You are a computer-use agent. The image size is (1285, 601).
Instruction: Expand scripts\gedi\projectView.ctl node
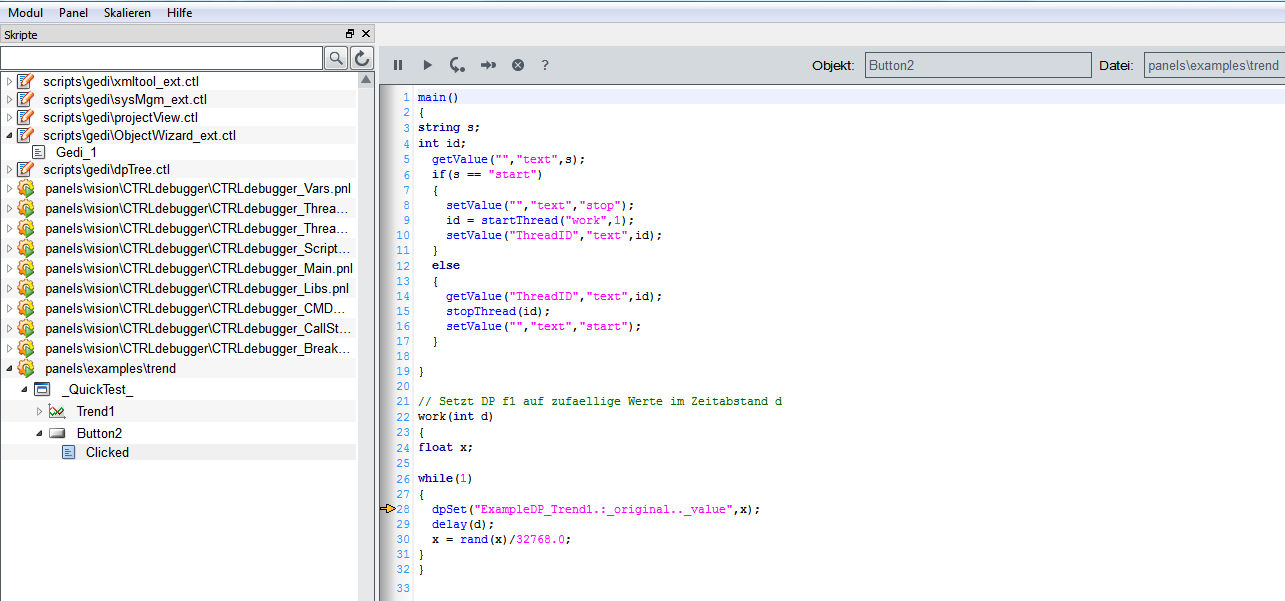[x=9, y=117]
